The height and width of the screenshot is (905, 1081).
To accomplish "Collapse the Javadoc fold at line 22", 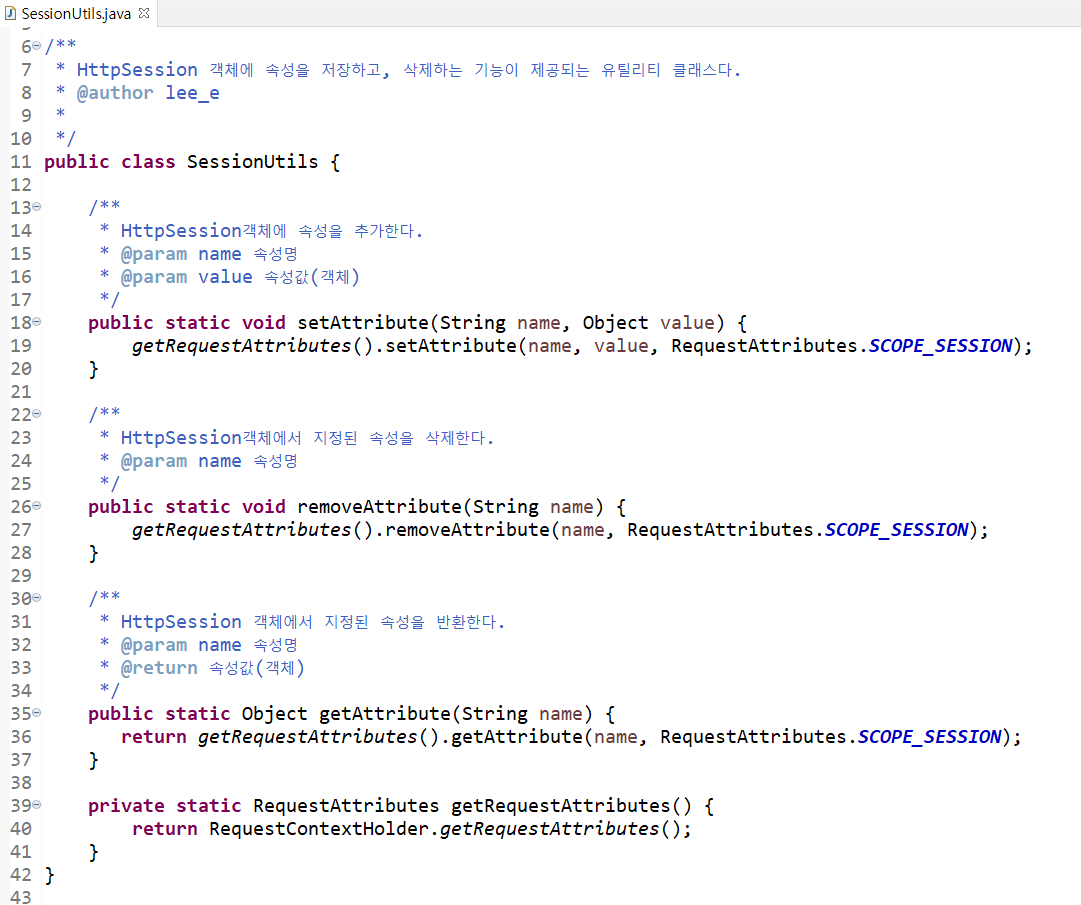I will coord(37,414).
